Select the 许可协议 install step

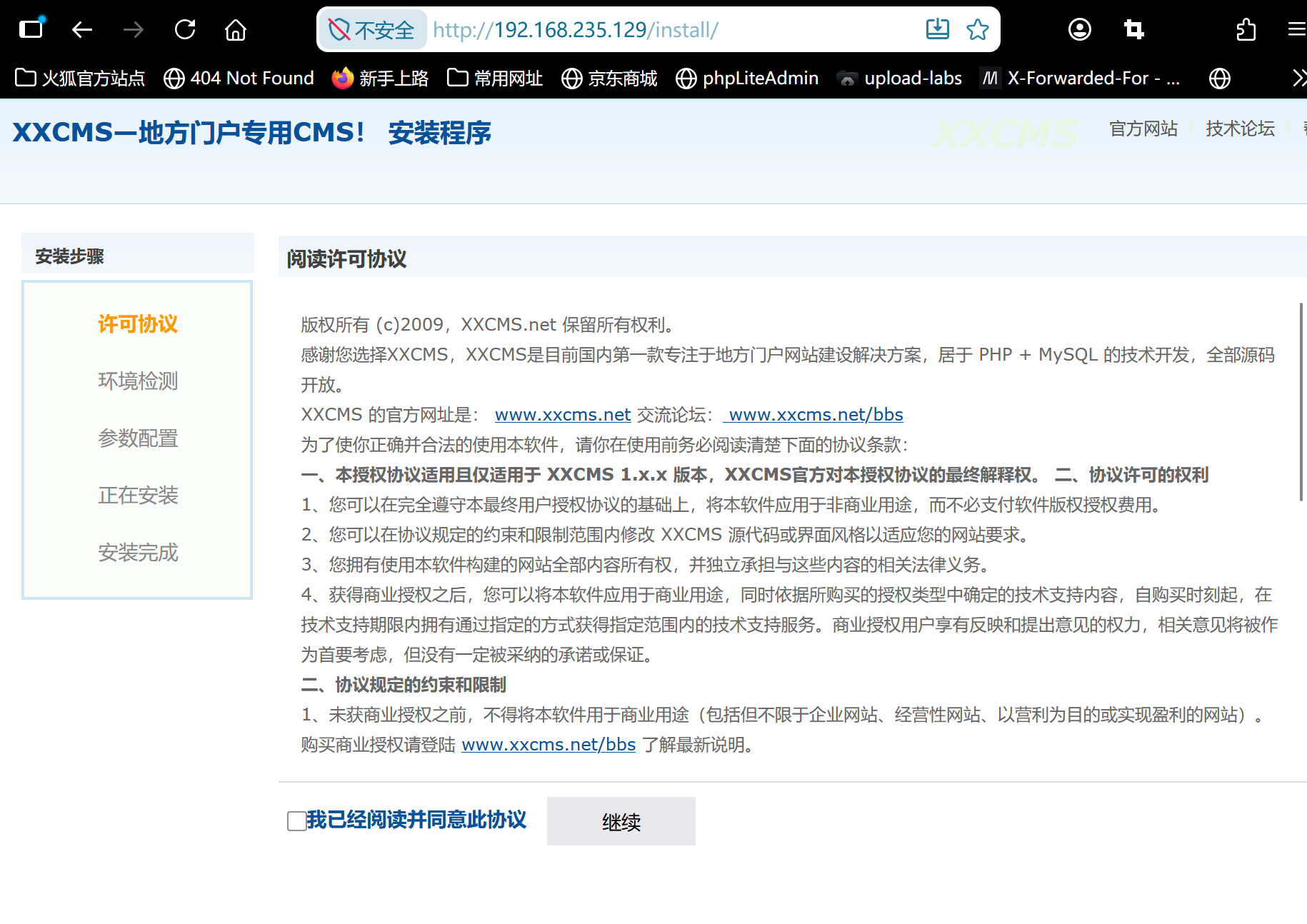138,324
